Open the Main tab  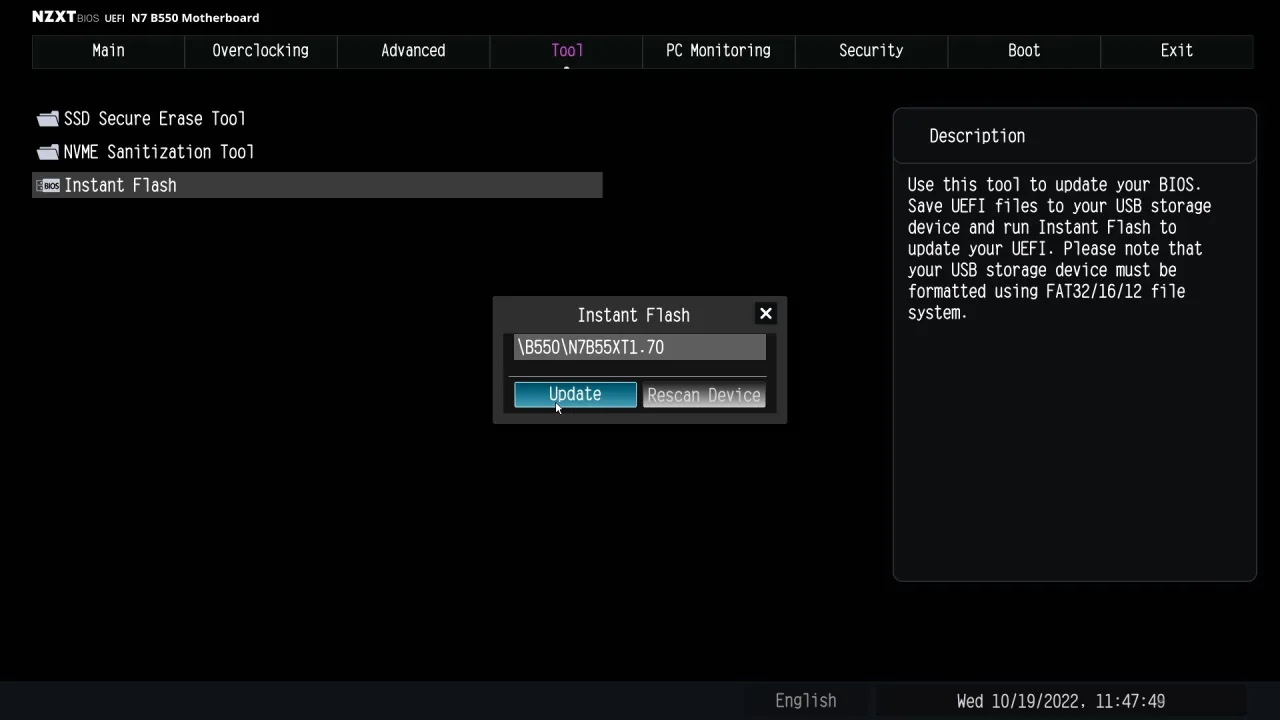[x=108, y=51]
